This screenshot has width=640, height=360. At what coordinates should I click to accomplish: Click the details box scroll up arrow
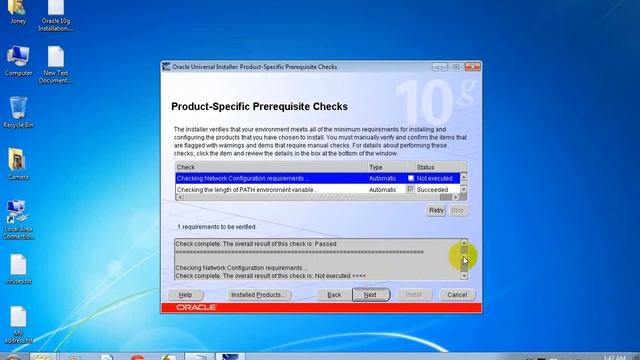464,242
